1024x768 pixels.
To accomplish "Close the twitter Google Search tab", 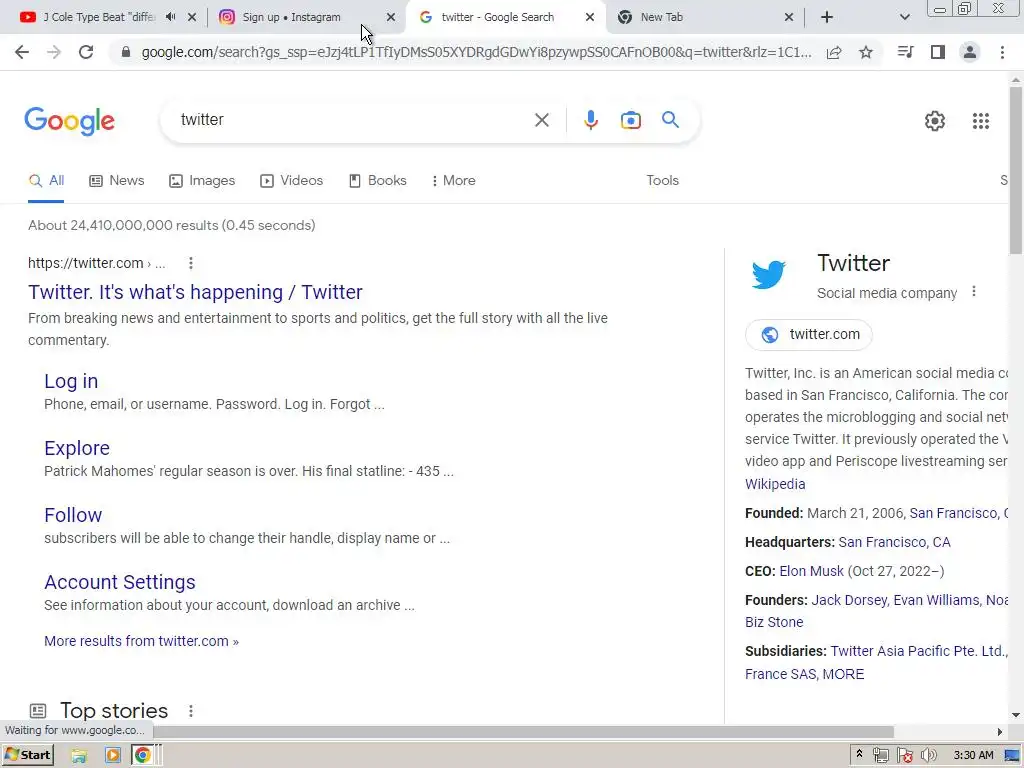I will [x=590, y=17].
